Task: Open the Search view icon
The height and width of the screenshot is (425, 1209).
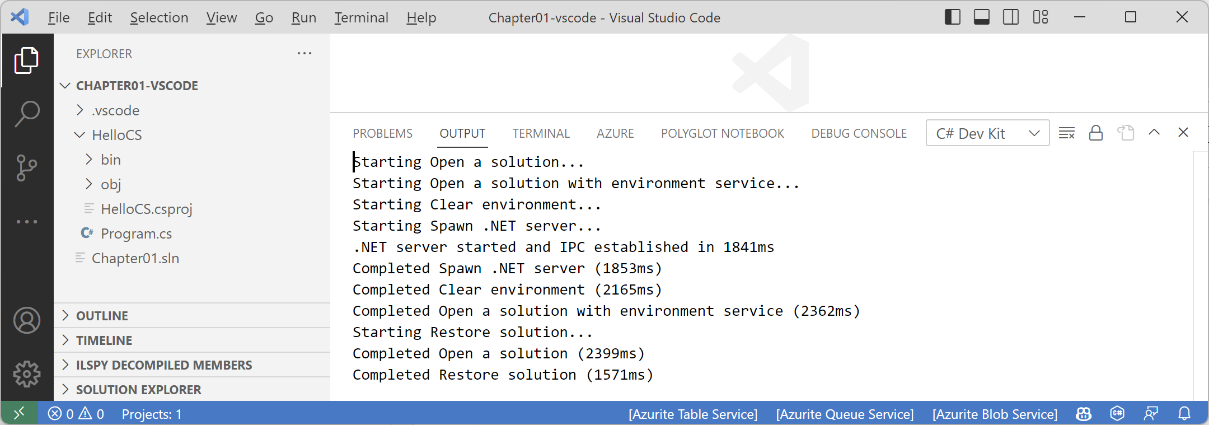Action: (x=27, y=113)
